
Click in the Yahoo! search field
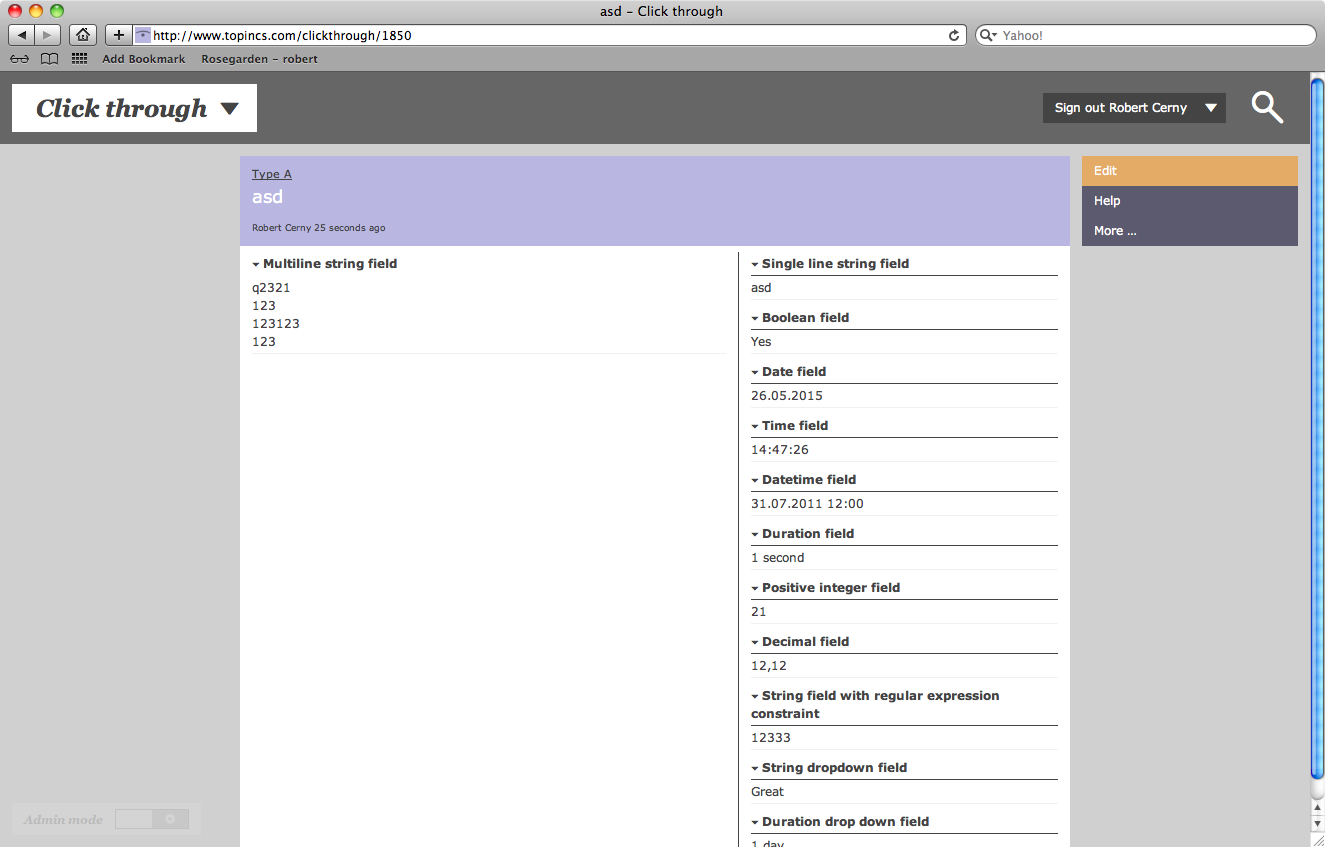[1150, 35]
